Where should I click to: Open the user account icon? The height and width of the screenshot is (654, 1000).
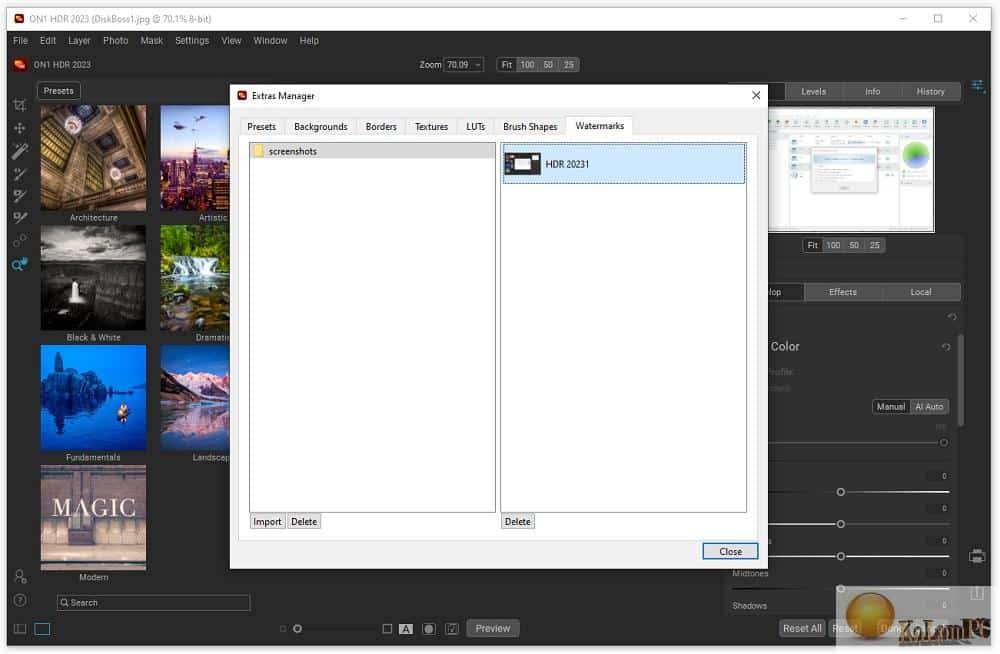[20, 577]
